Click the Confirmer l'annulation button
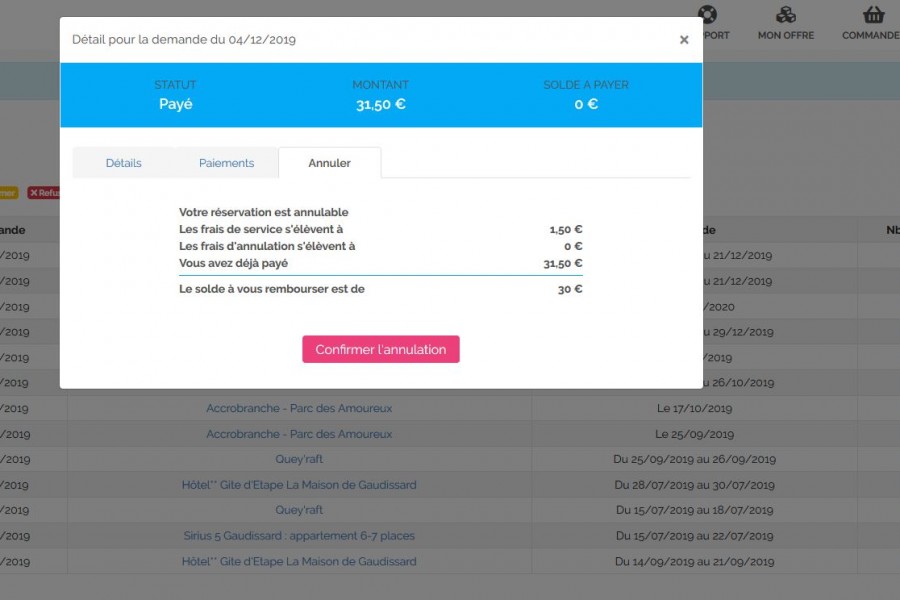Viewport: 900px width, 600px height. [380, 349]
